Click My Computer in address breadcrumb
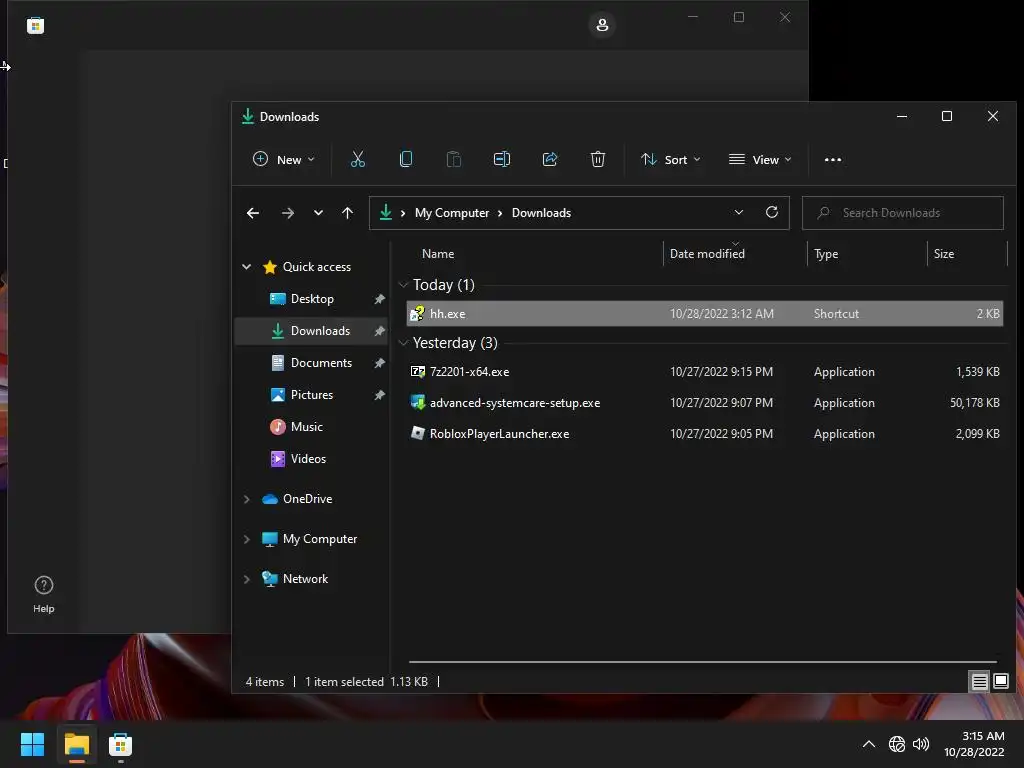The image size is (1024, 768). coord(452,213)
